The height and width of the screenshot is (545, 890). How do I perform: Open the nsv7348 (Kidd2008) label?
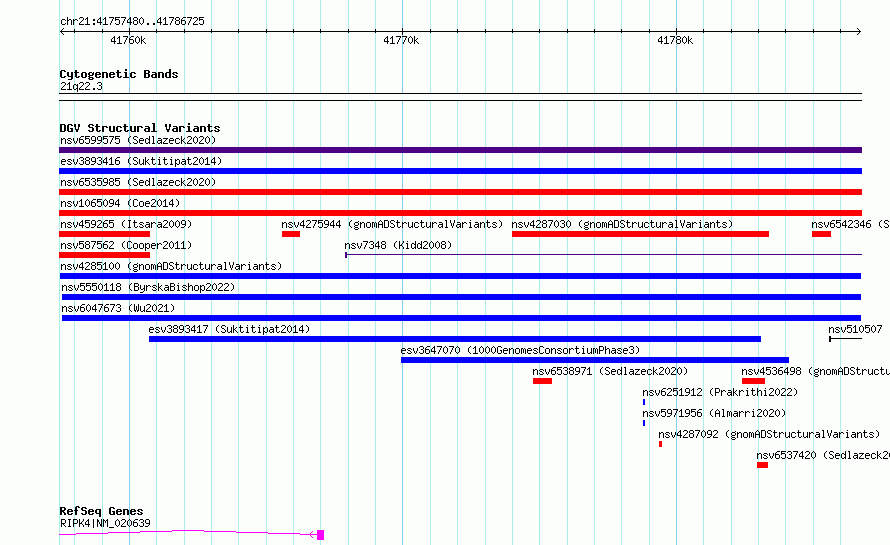398,245
